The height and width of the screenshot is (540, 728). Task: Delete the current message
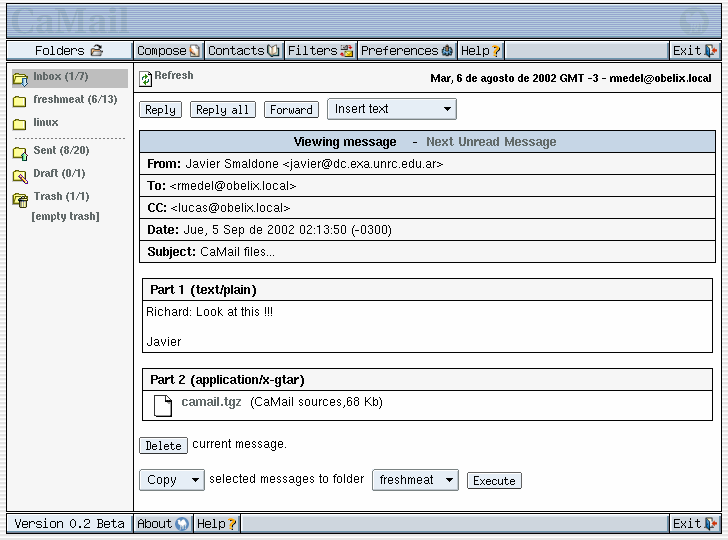(x=163, y=446)
